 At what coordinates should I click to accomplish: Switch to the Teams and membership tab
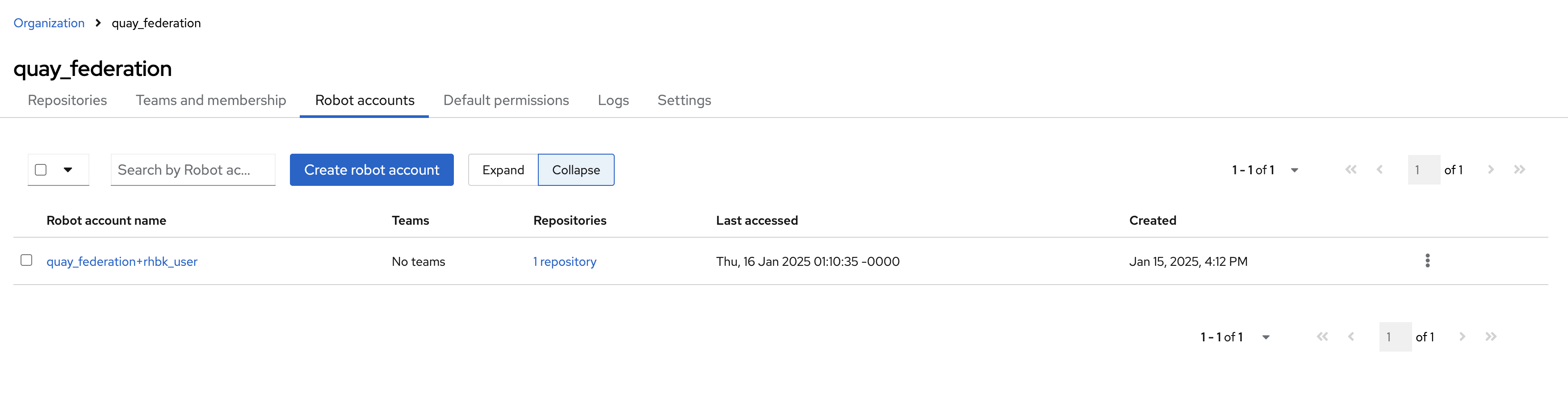pos(210,101)
